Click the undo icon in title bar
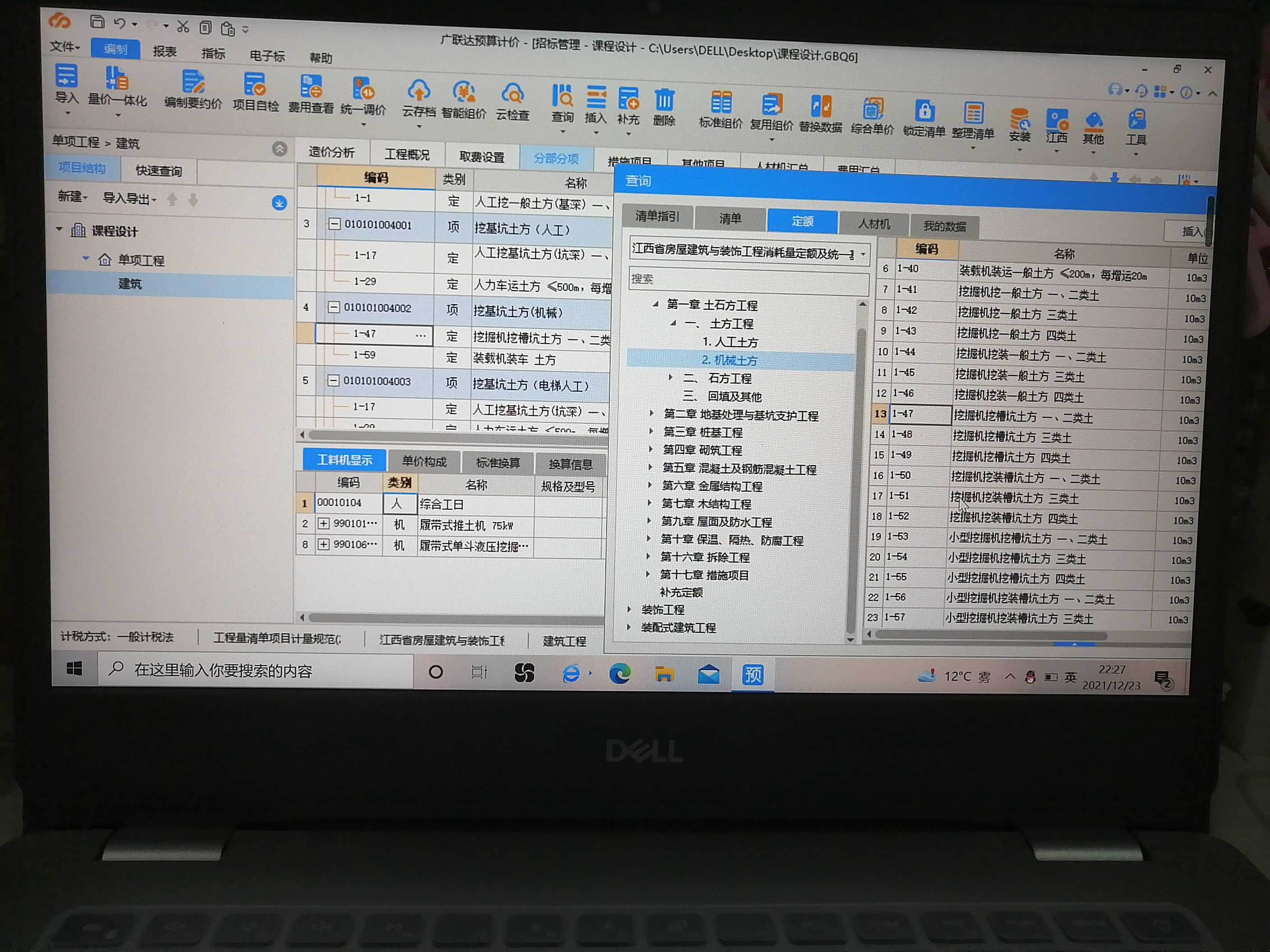Screen dimensions: 1270x952 pos(120,23)
